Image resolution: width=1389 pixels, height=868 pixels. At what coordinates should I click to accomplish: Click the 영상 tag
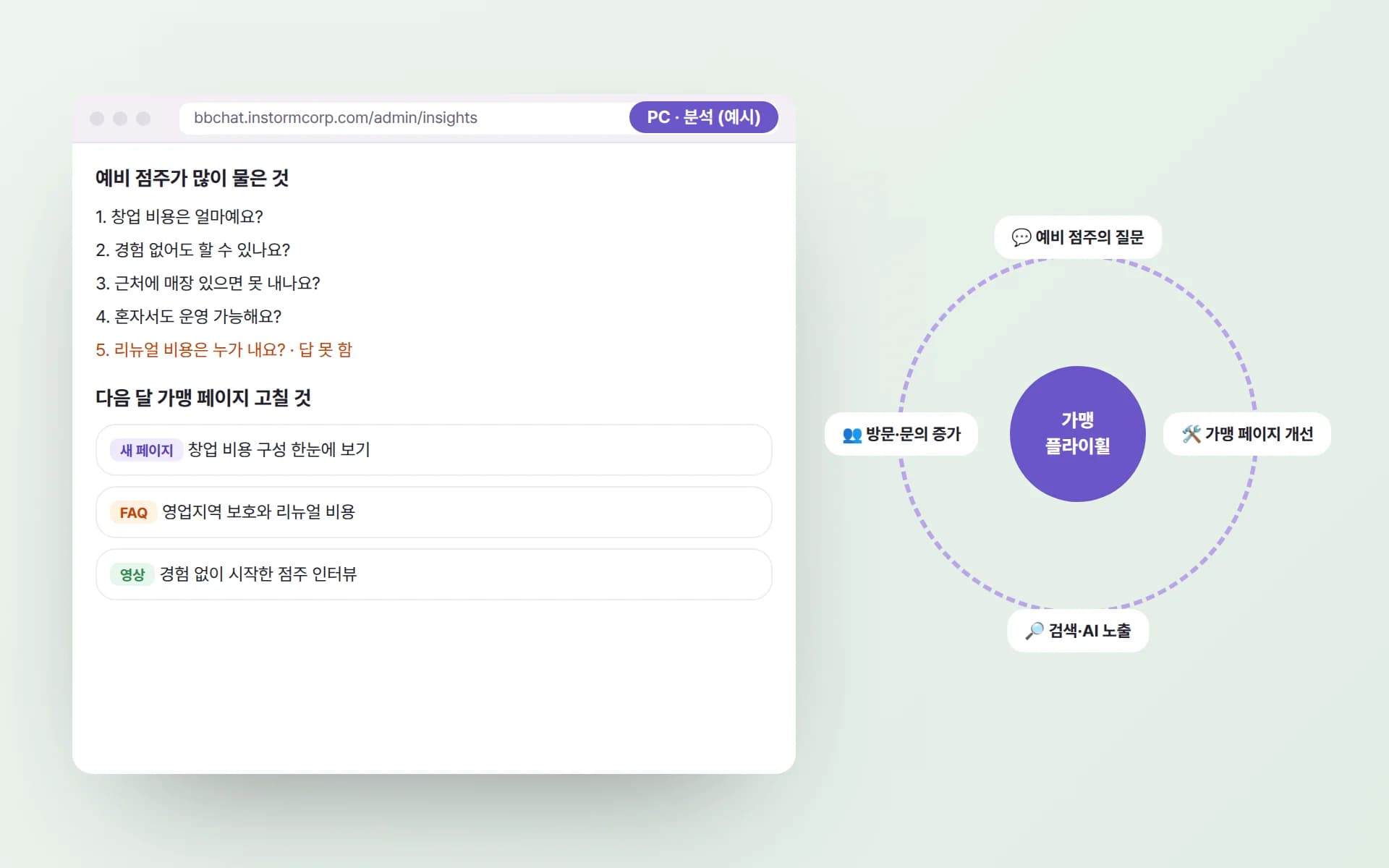132,574
